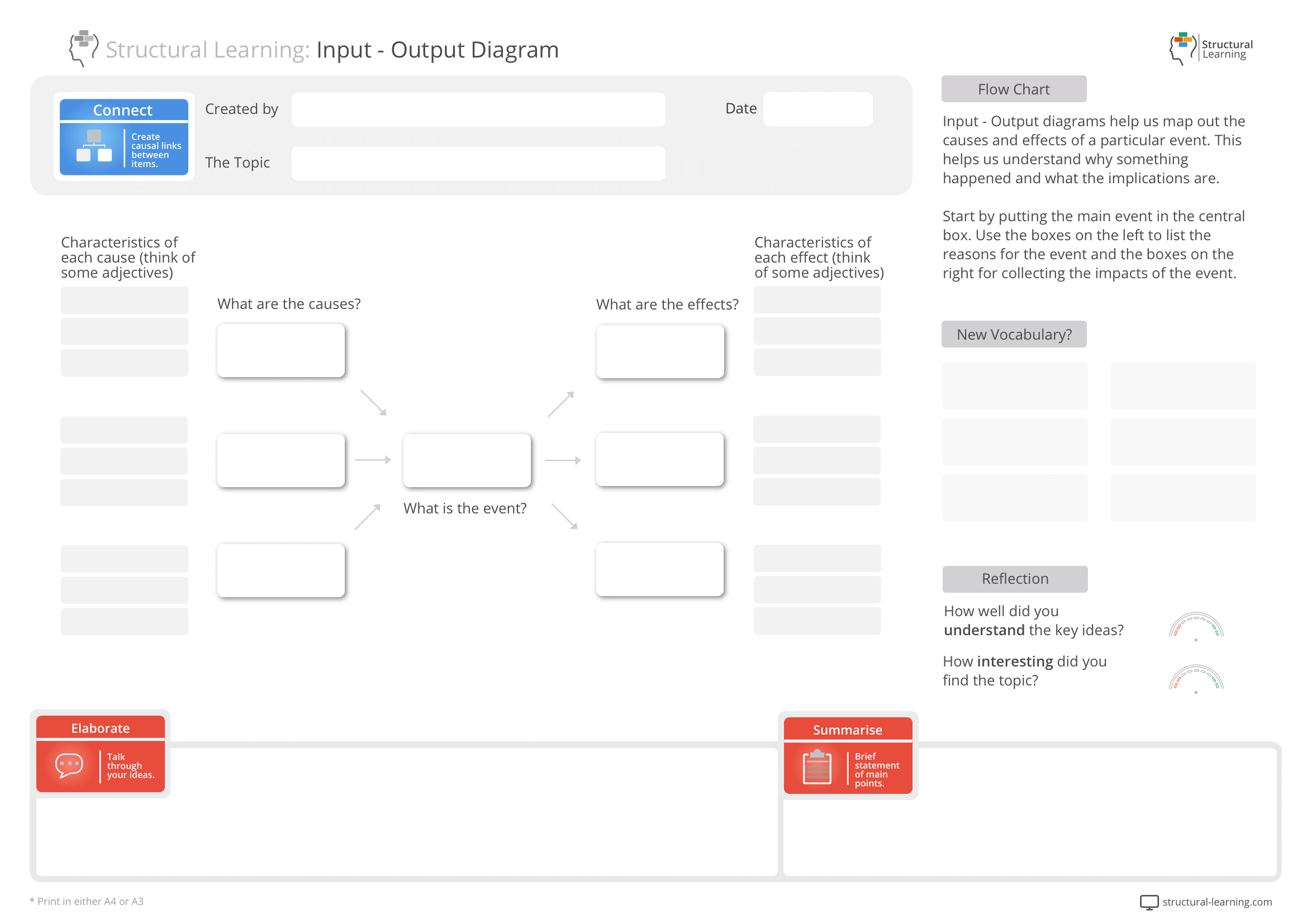Click the arrow pointing to top effect box
Screen dimensions: 1307x924
pos(560,404)
